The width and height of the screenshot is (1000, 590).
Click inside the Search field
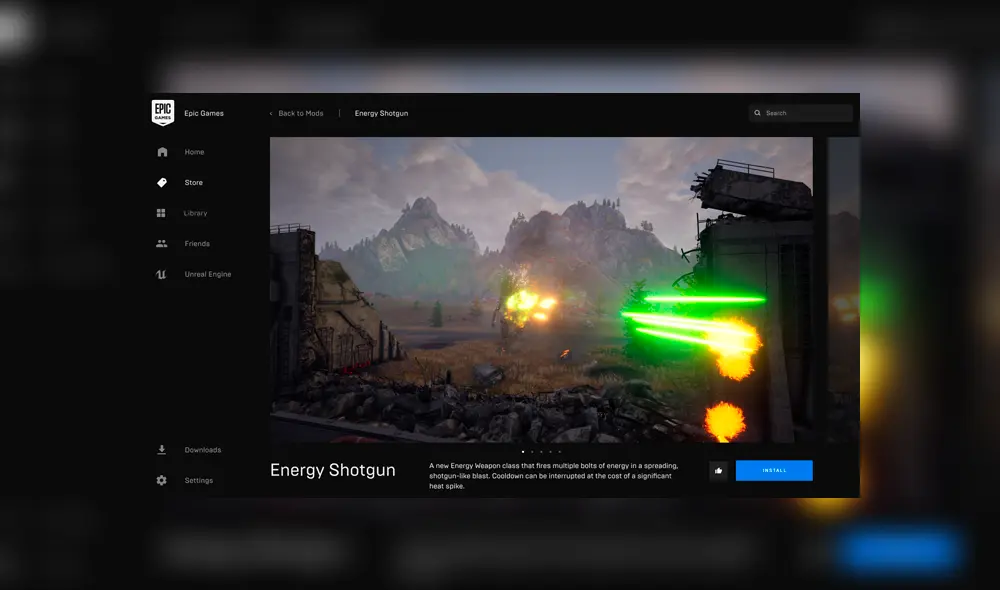800,112
